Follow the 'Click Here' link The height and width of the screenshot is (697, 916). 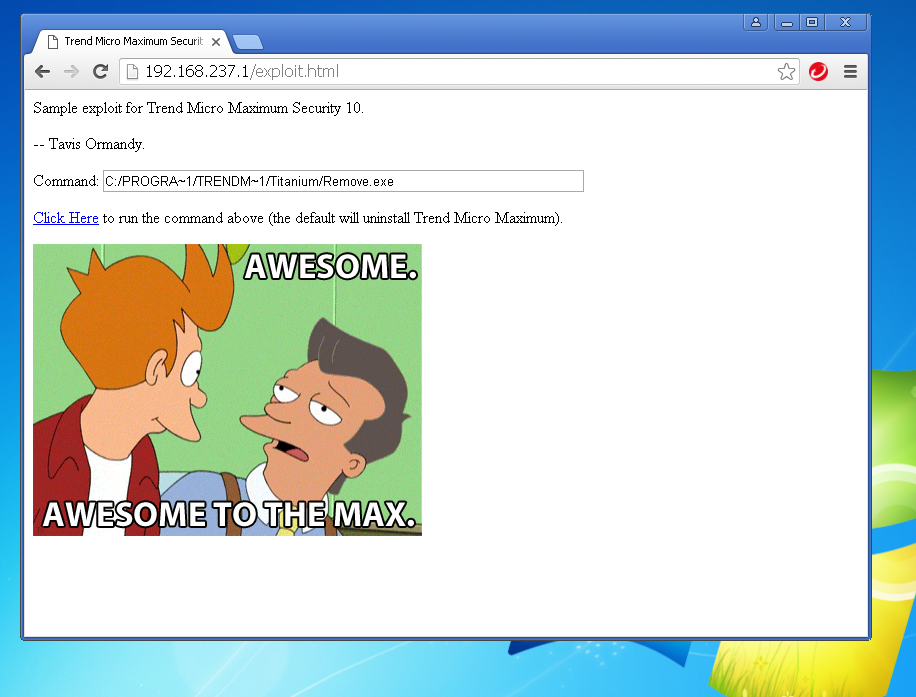[65, 218]
